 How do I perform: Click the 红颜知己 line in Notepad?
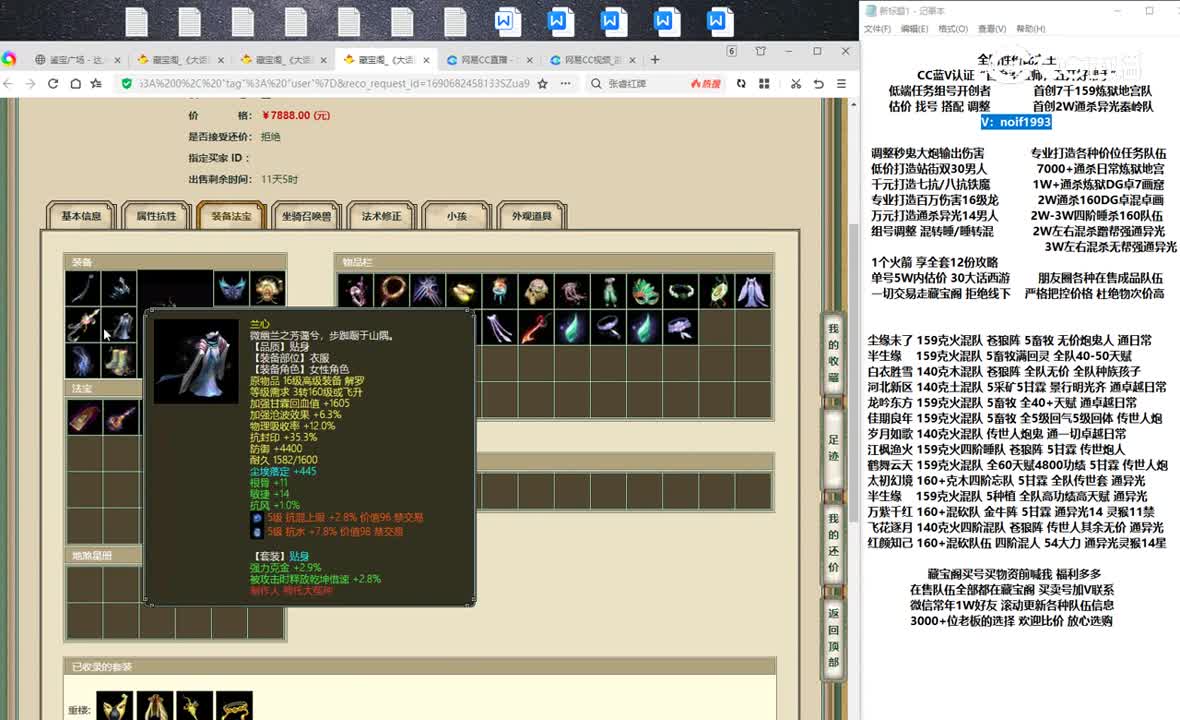[1017, 542]
